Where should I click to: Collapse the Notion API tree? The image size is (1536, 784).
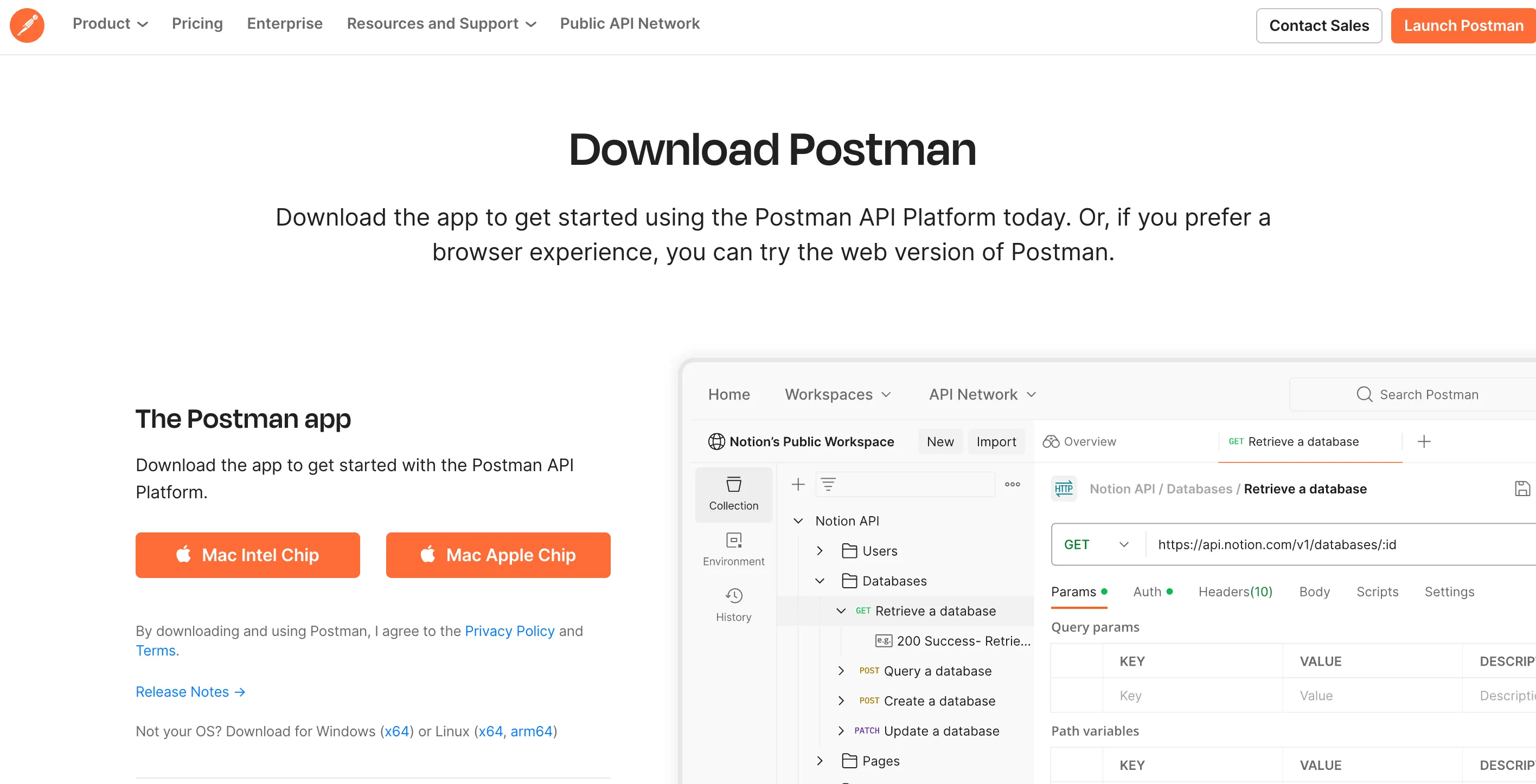pyautogui.click(x=798, y=521)
